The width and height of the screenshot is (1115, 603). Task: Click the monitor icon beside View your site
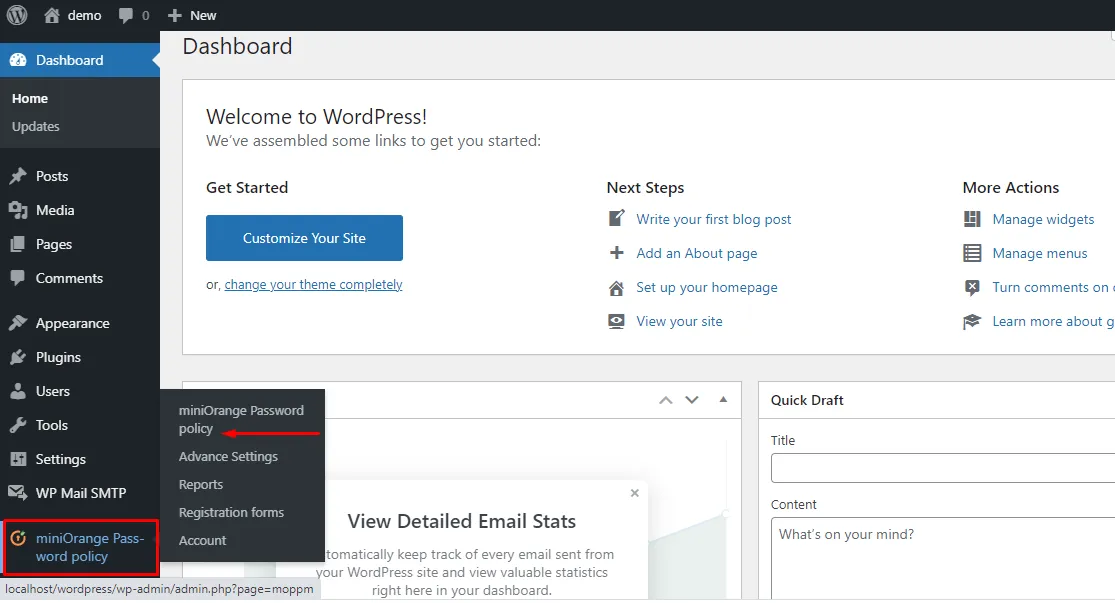(617, 321)
